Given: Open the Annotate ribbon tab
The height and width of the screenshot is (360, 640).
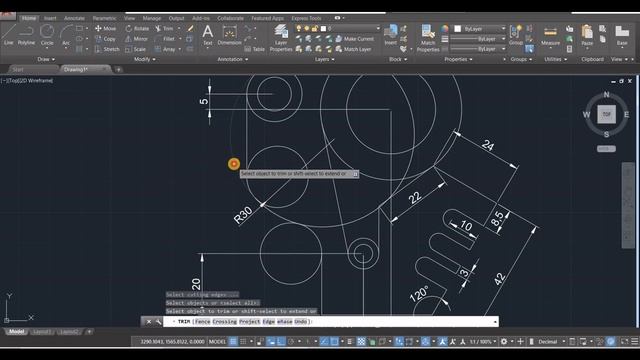Looking at the screenshot, I should pyautogui.click(x=74, y=18).
